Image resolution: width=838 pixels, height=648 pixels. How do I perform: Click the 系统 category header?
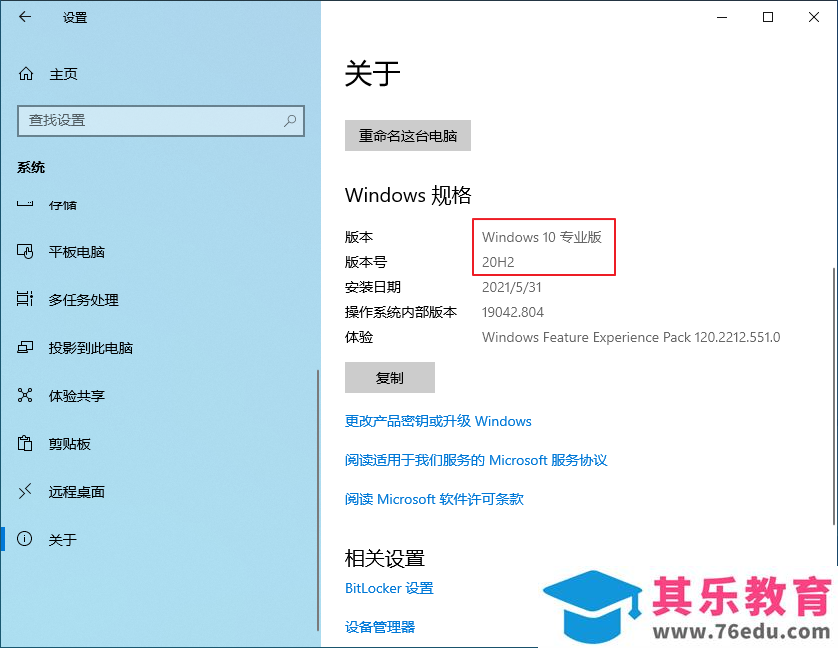tap(31, 167)
